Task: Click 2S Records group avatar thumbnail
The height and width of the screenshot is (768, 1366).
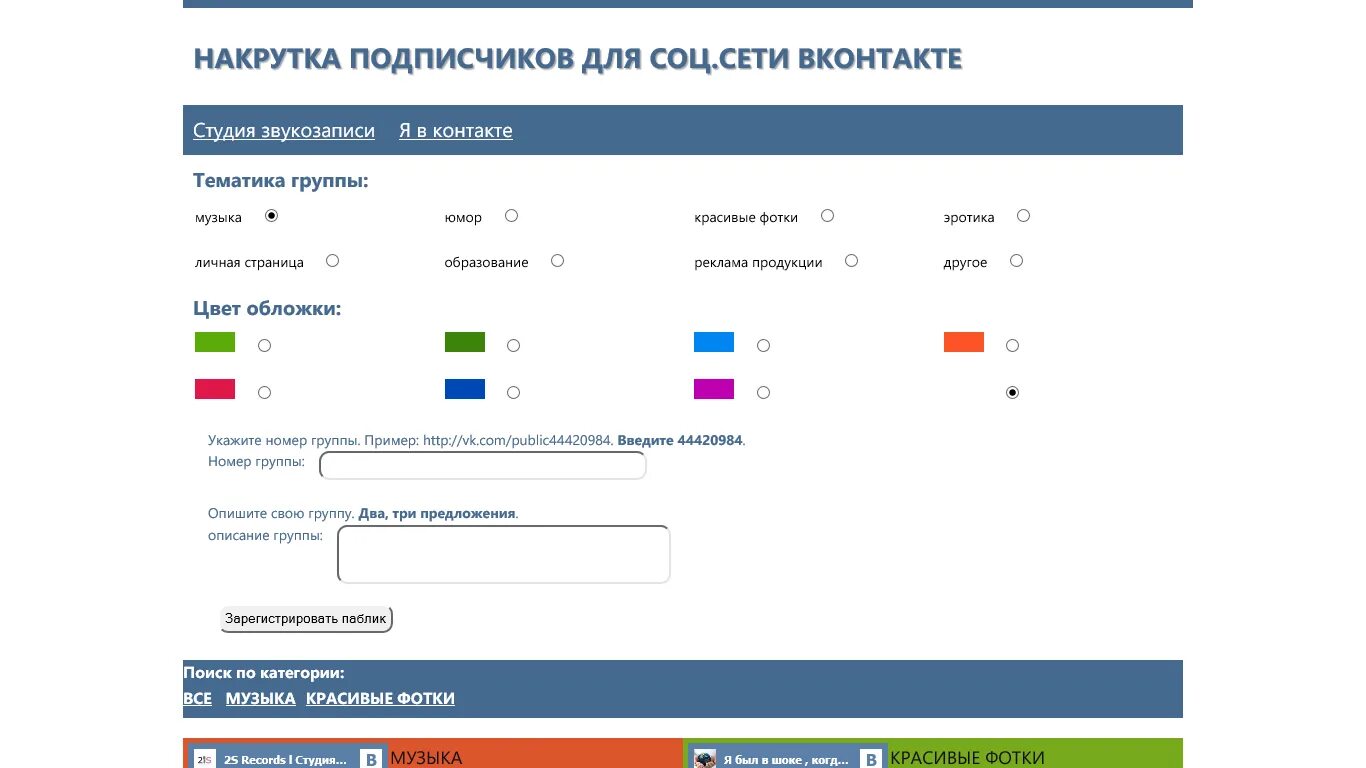Action: pos(204,760)
